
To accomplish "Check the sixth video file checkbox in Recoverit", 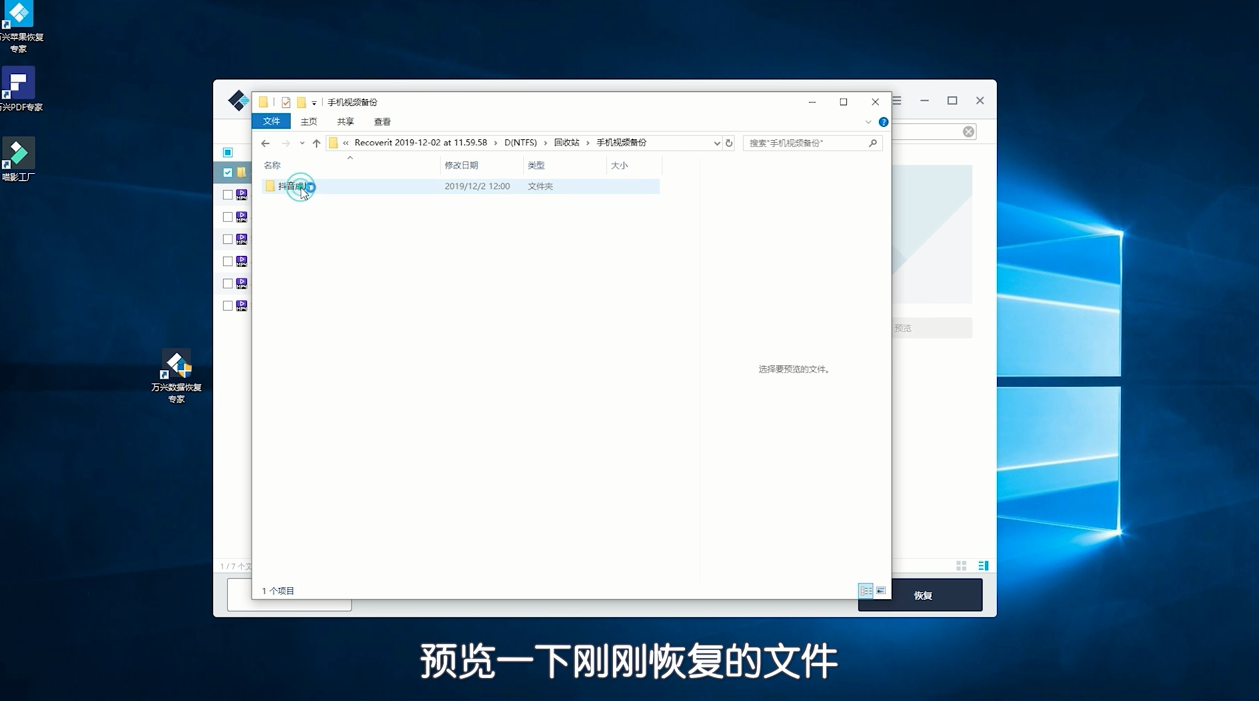I will click(x=228, y=305).
